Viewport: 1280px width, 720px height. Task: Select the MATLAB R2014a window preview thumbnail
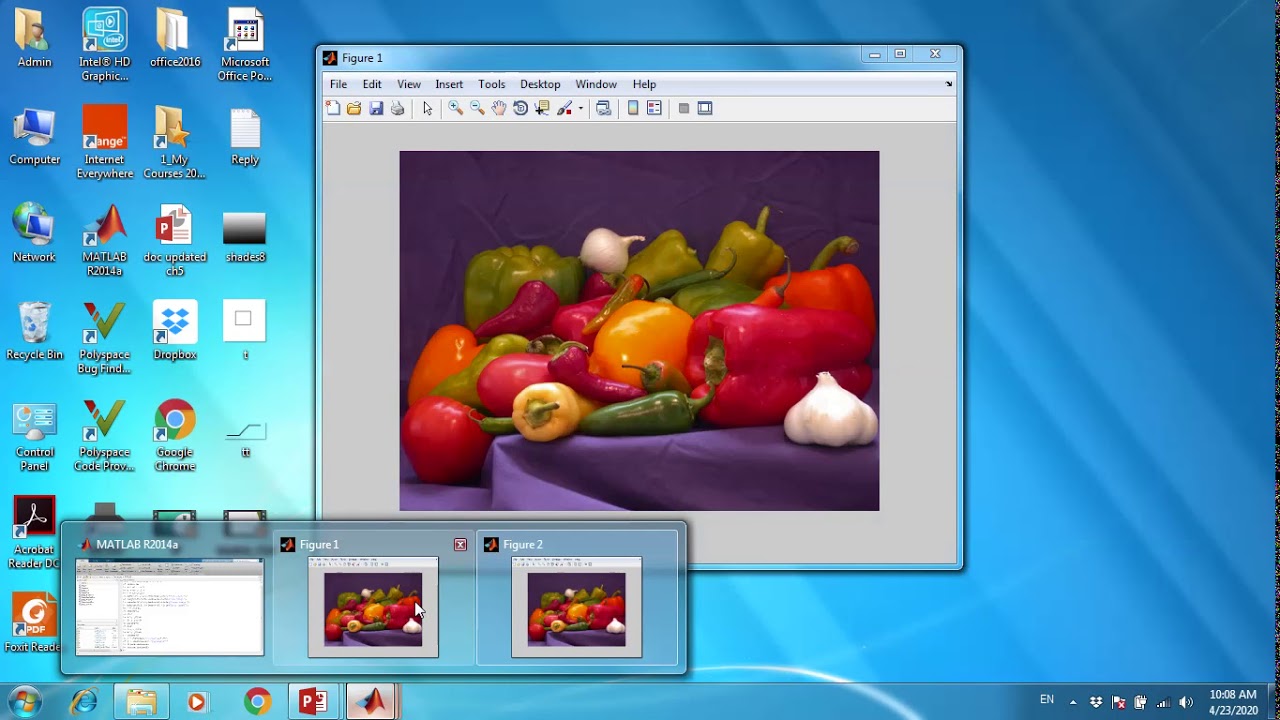click(x=170, y=607)
